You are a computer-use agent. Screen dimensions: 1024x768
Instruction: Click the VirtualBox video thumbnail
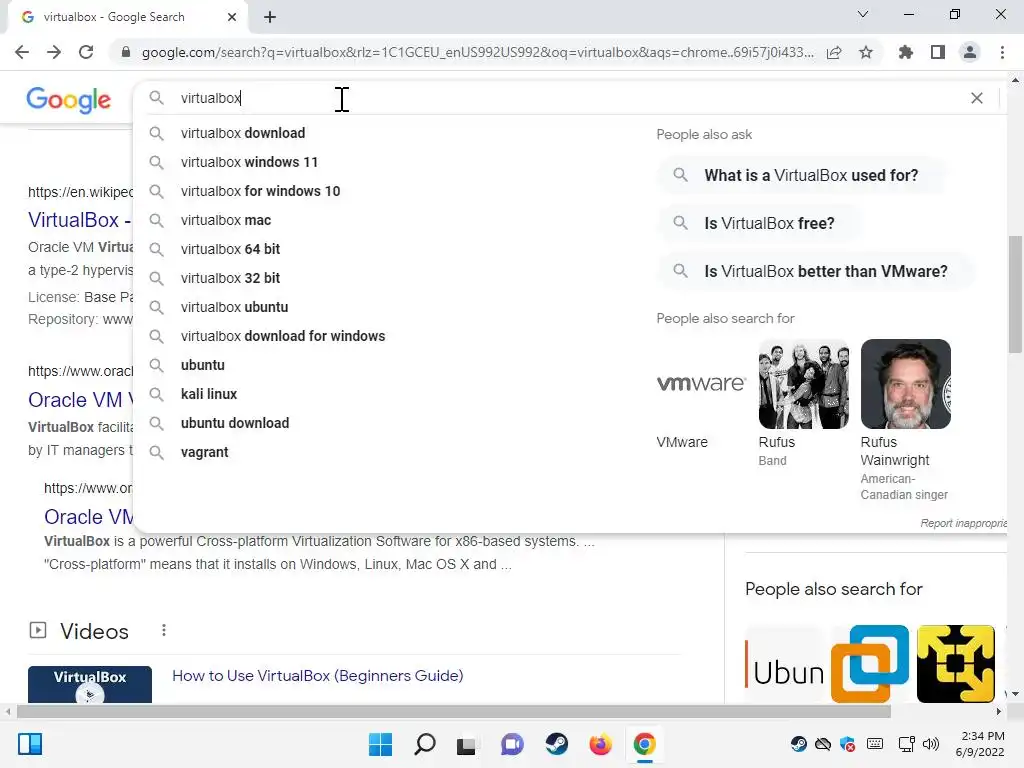click(90, 684)
